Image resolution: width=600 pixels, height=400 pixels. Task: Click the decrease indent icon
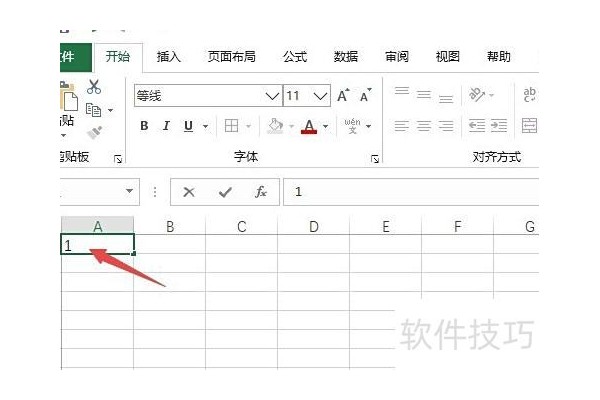click(477, 126)
